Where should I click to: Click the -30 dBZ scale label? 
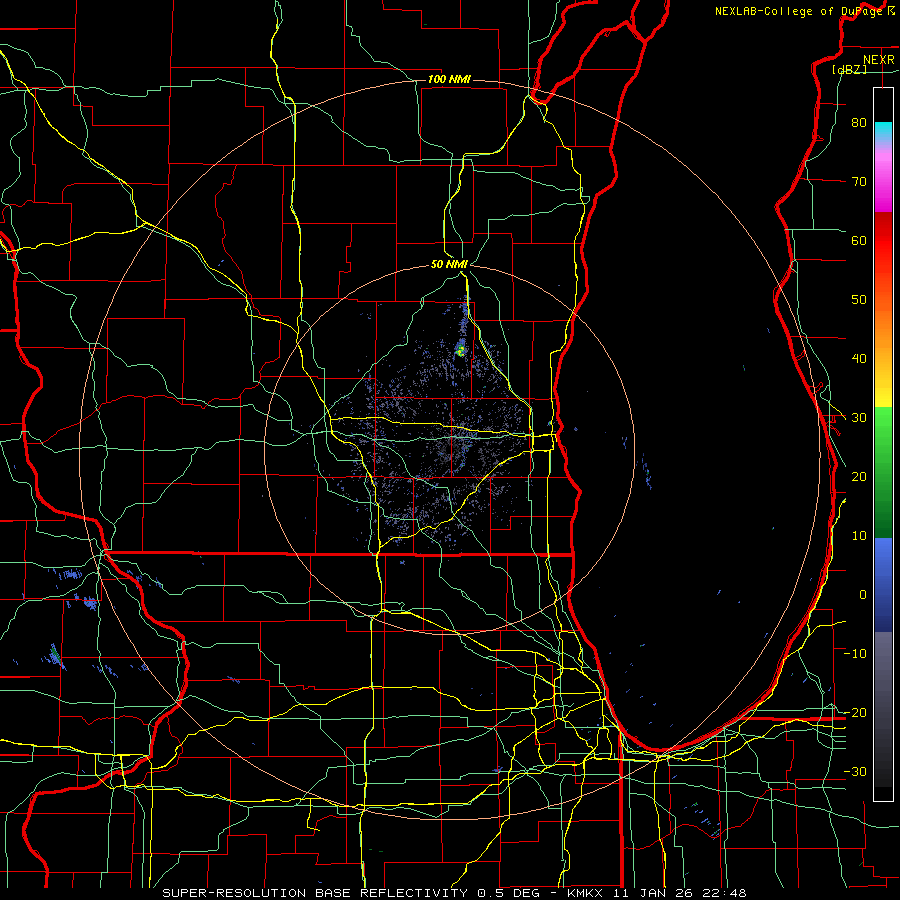[855, 771]
